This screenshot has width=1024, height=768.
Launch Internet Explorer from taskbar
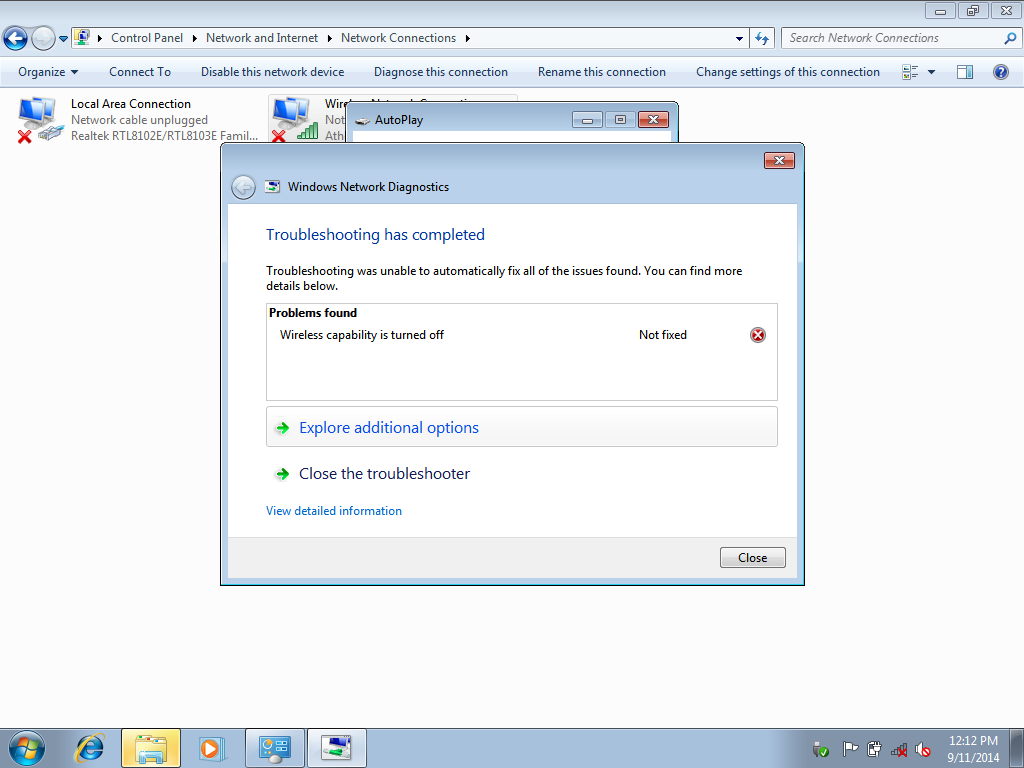[89, 748]
